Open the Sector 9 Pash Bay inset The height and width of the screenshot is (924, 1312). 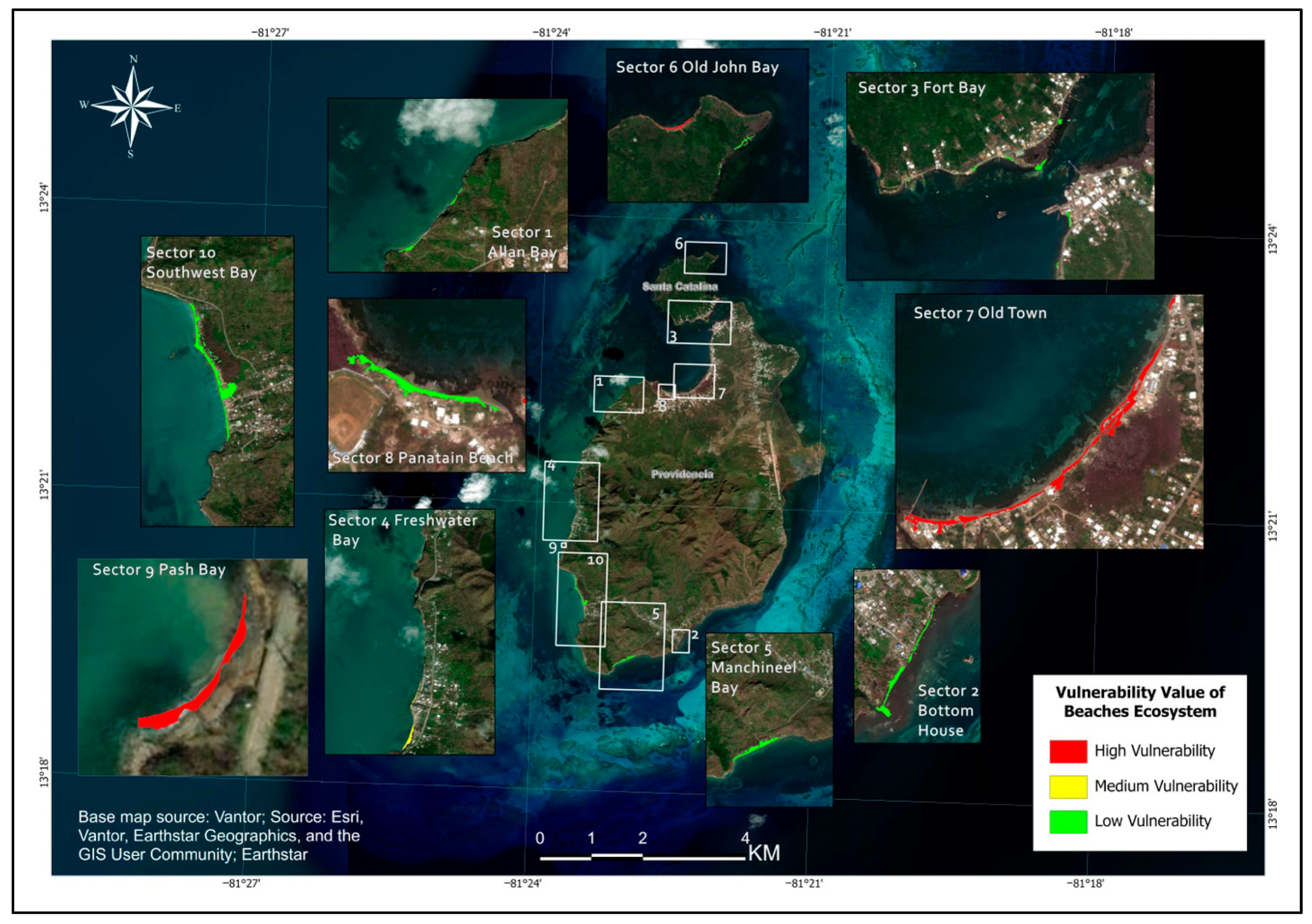193,667
